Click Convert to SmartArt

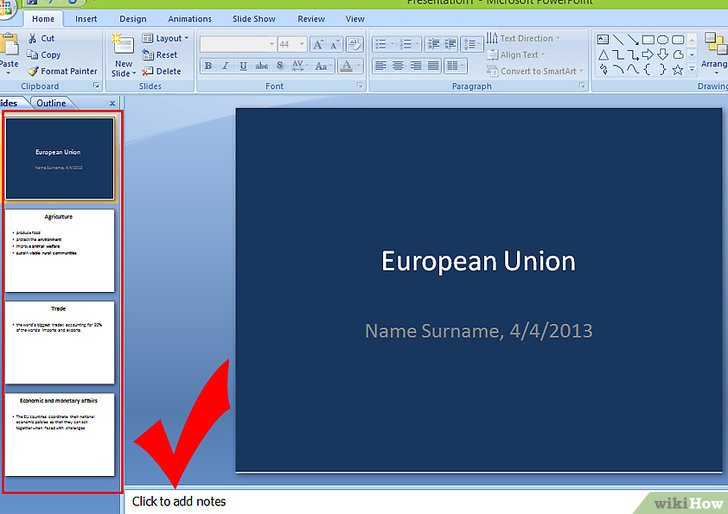(x=534, y=71)
